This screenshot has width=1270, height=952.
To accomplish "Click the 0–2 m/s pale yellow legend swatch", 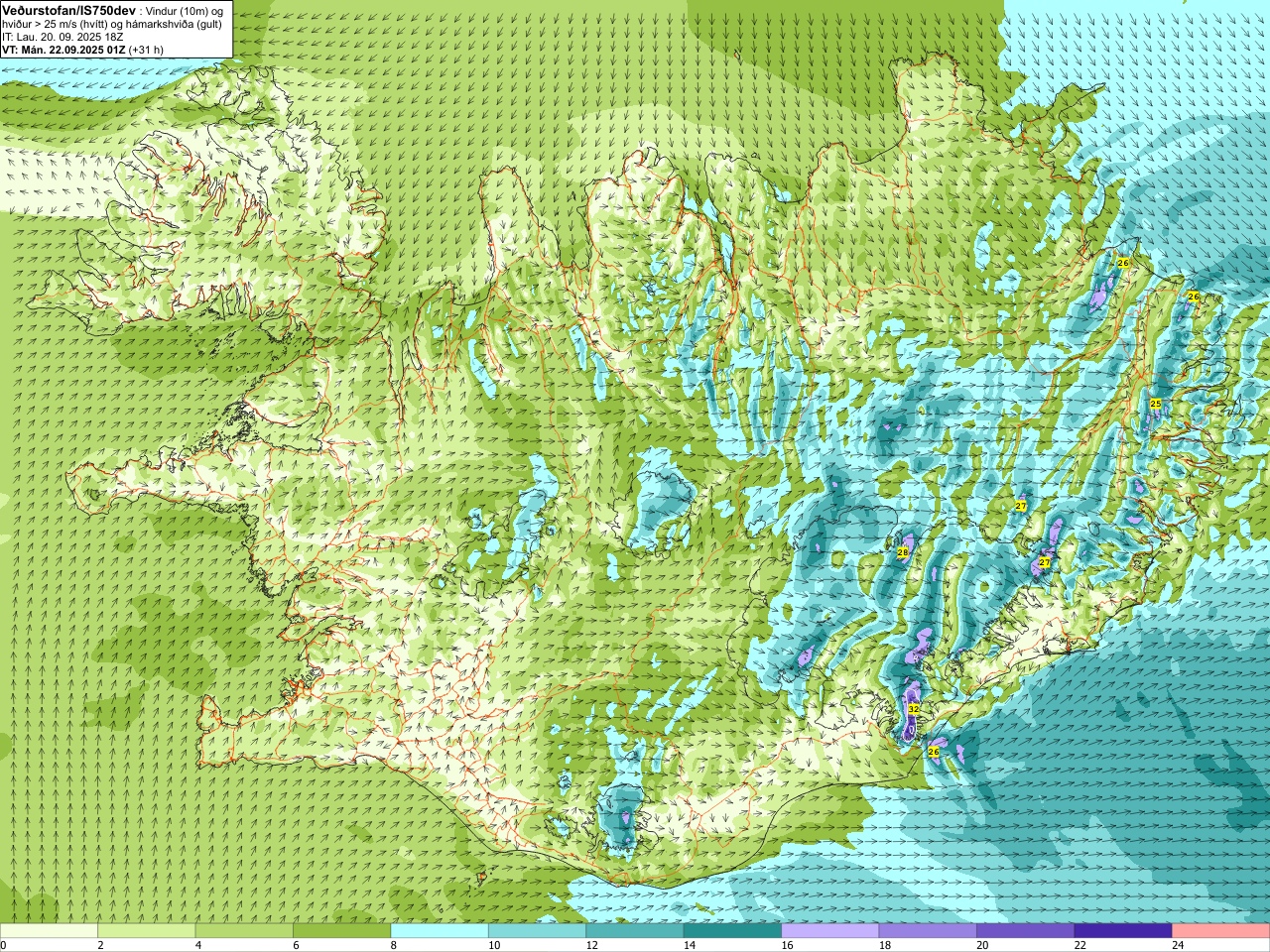I will pyautogui.click(x=49, y=931).
